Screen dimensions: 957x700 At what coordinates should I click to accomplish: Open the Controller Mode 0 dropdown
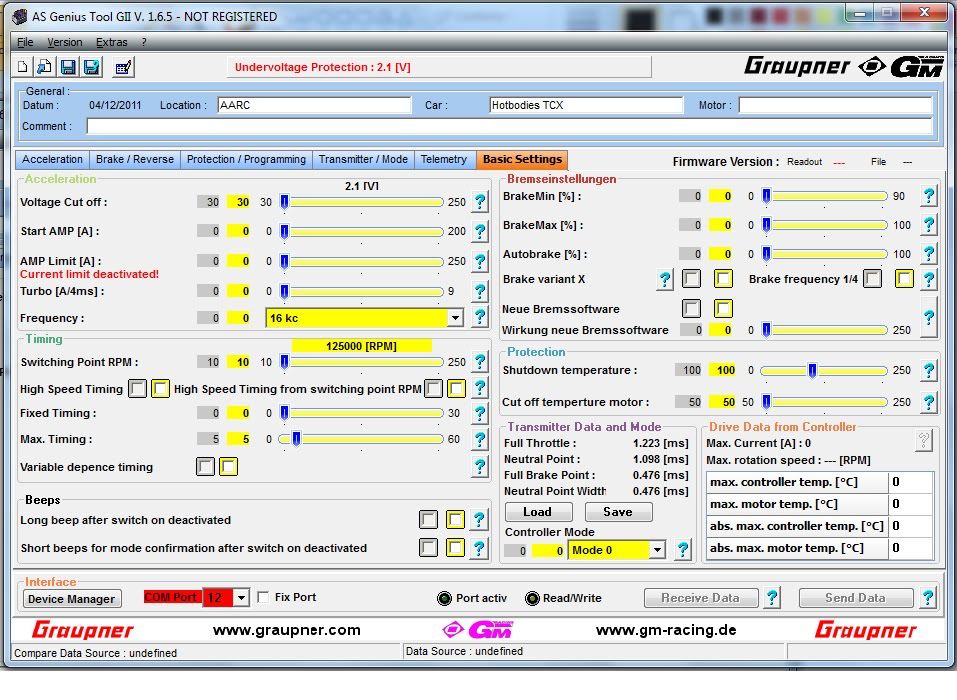tap(657, 550)
